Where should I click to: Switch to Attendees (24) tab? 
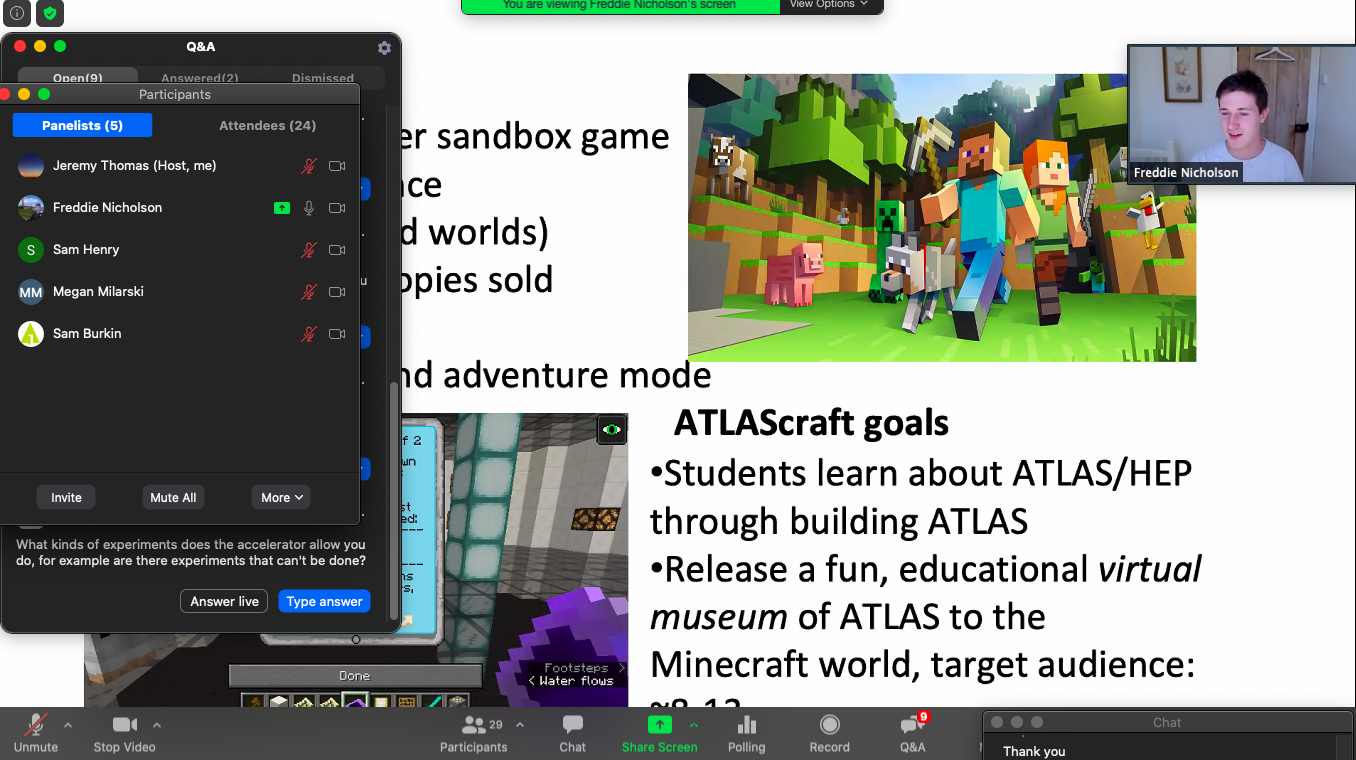[267, 125]
